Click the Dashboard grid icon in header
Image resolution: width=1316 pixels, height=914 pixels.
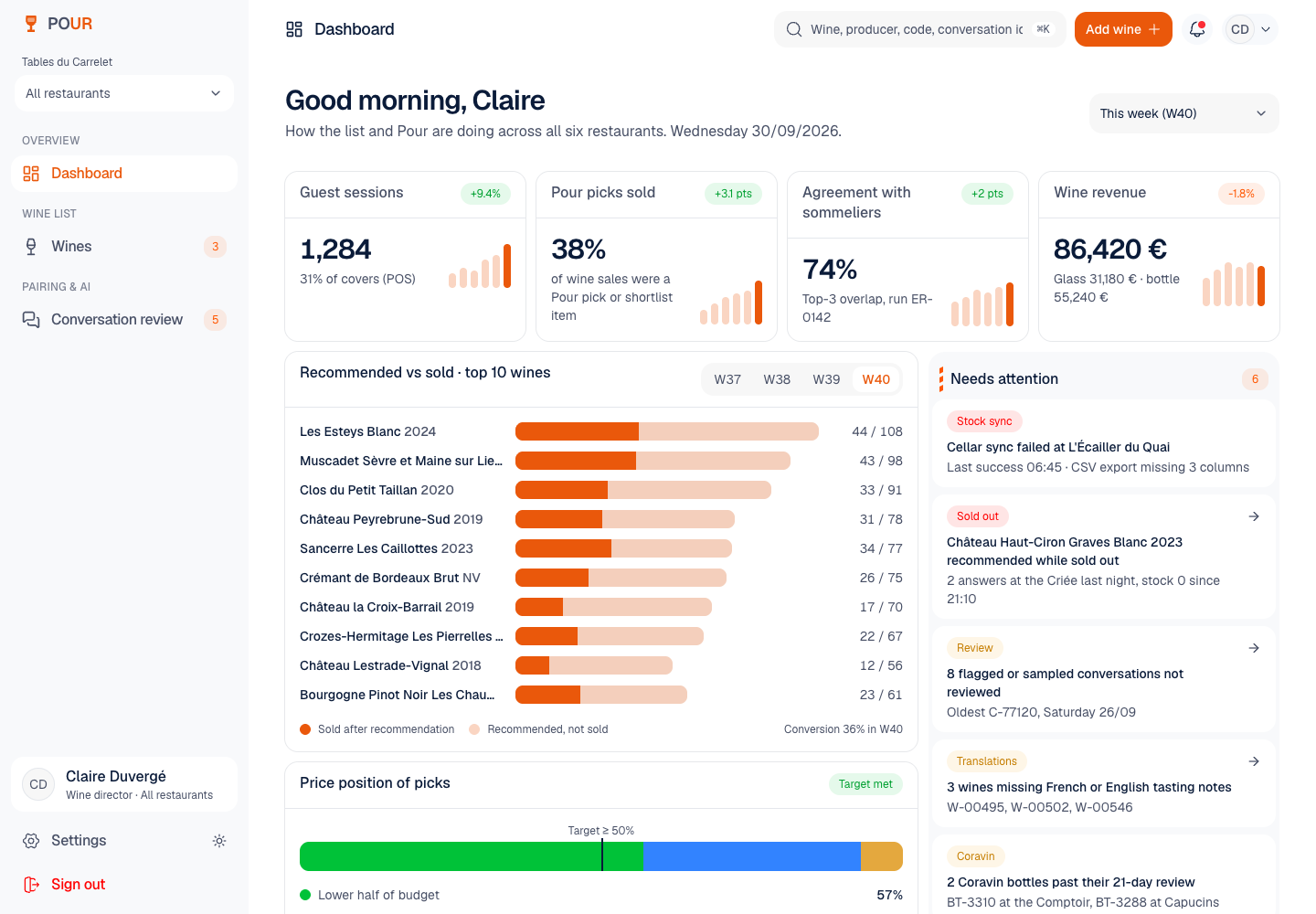[294, 29]
